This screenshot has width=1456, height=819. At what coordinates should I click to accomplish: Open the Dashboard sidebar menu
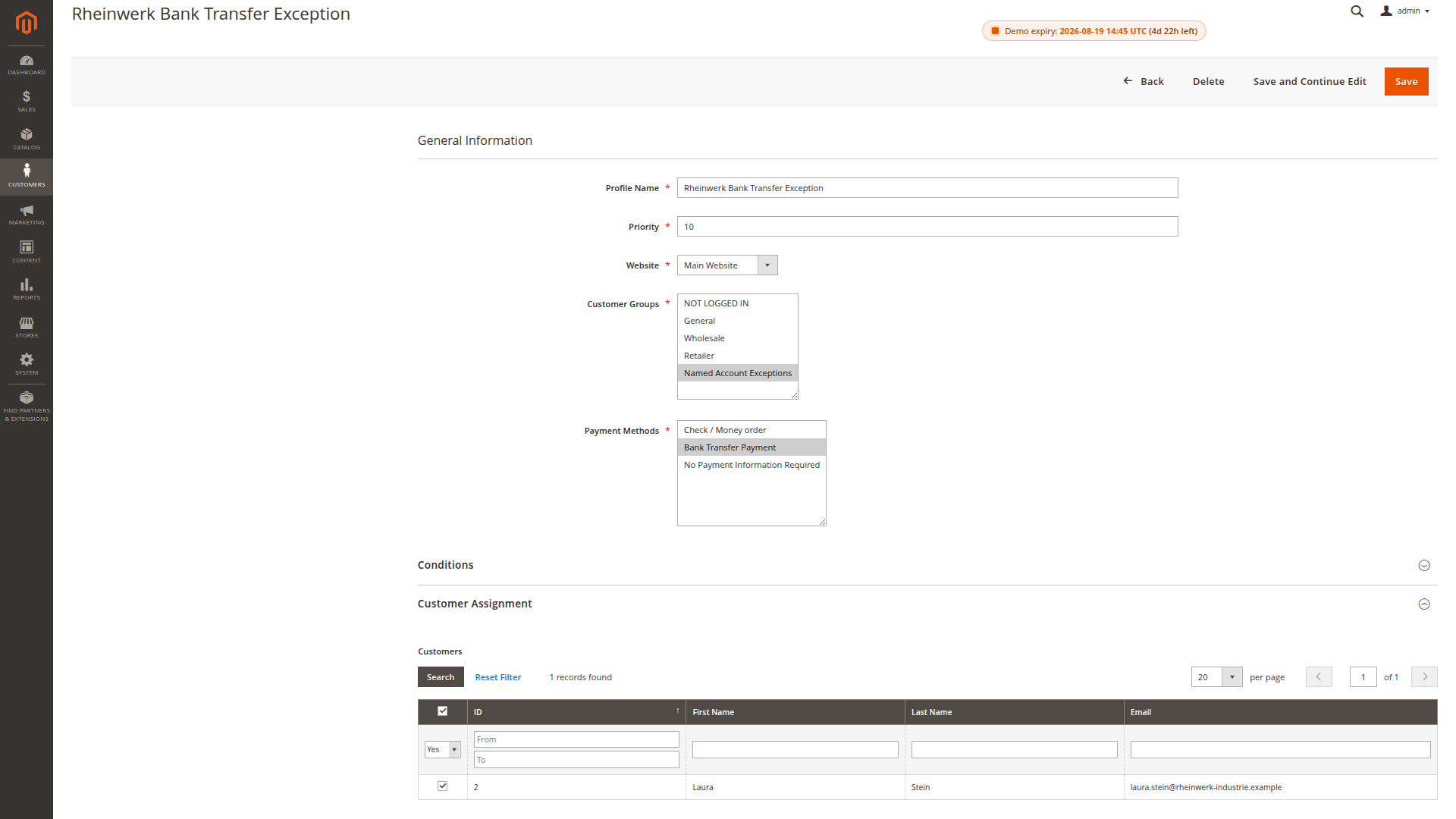tap(27, 65)
